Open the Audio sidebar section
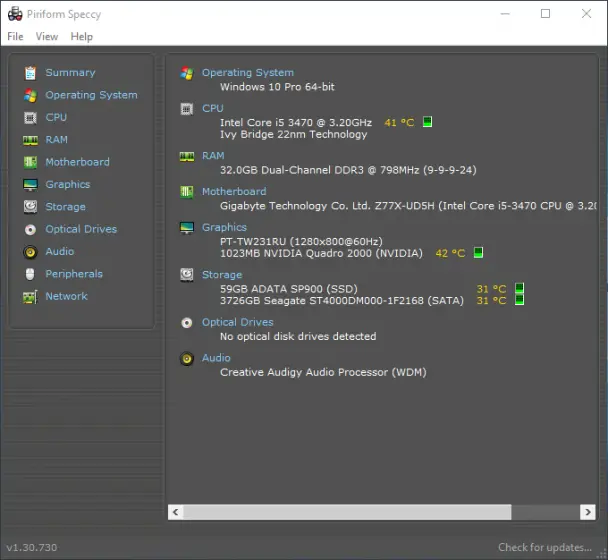The image size is (608, 560). [x=60, y=252]
